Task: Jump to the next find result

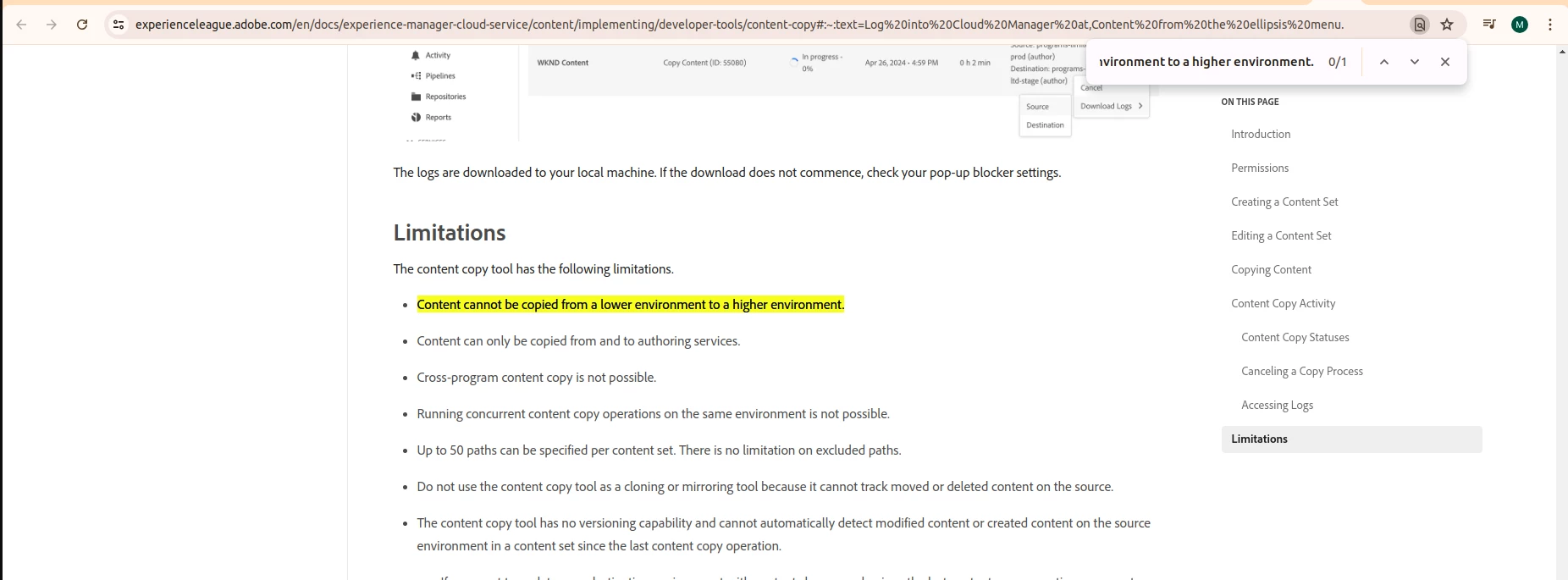Action: coord(1415,62)
